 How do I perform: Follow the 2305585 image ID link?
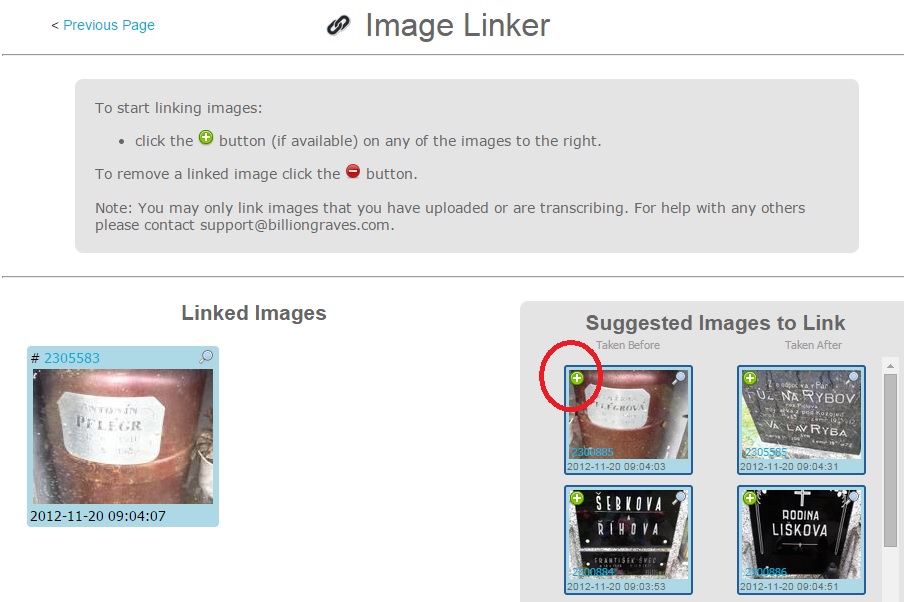[x=766, y=452]
